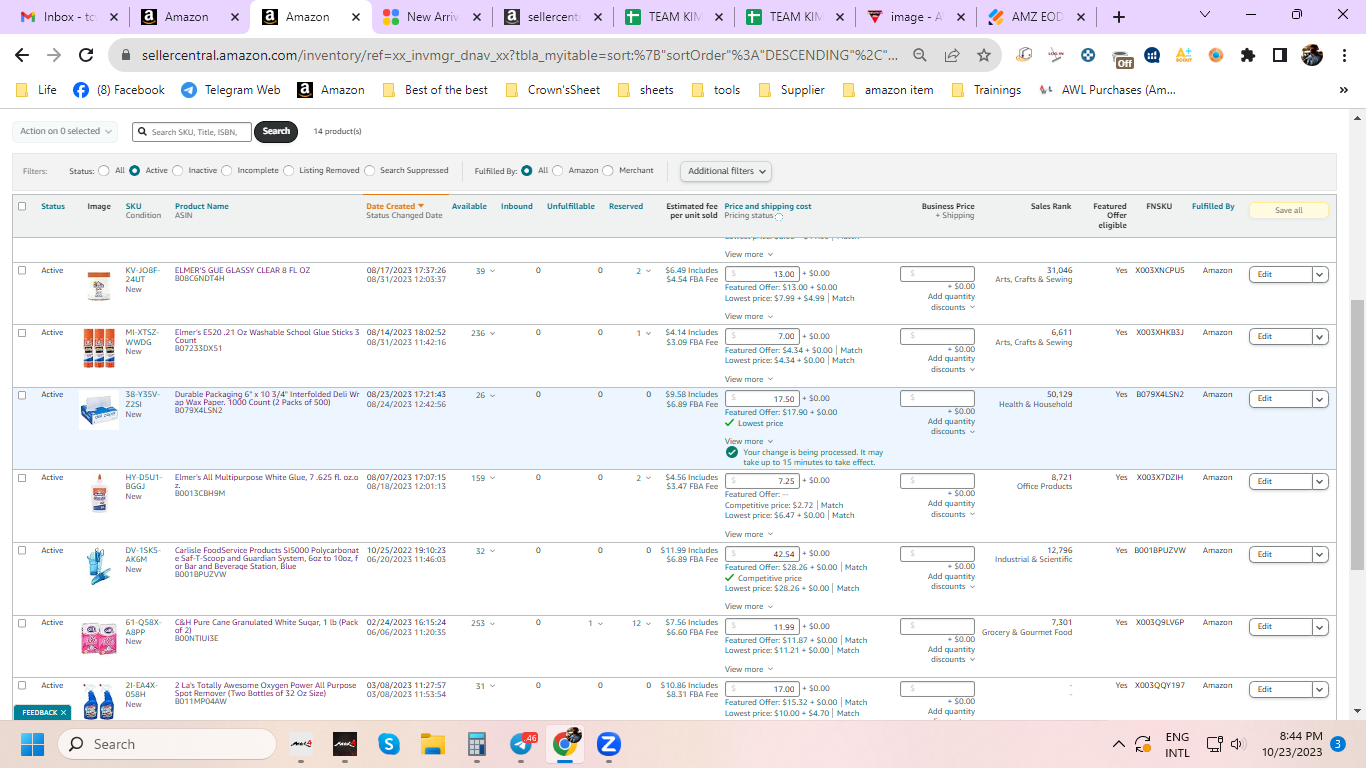Open the Windows Start menu
The height and width of the screenshot is (768, 1366).
(33, 744)
